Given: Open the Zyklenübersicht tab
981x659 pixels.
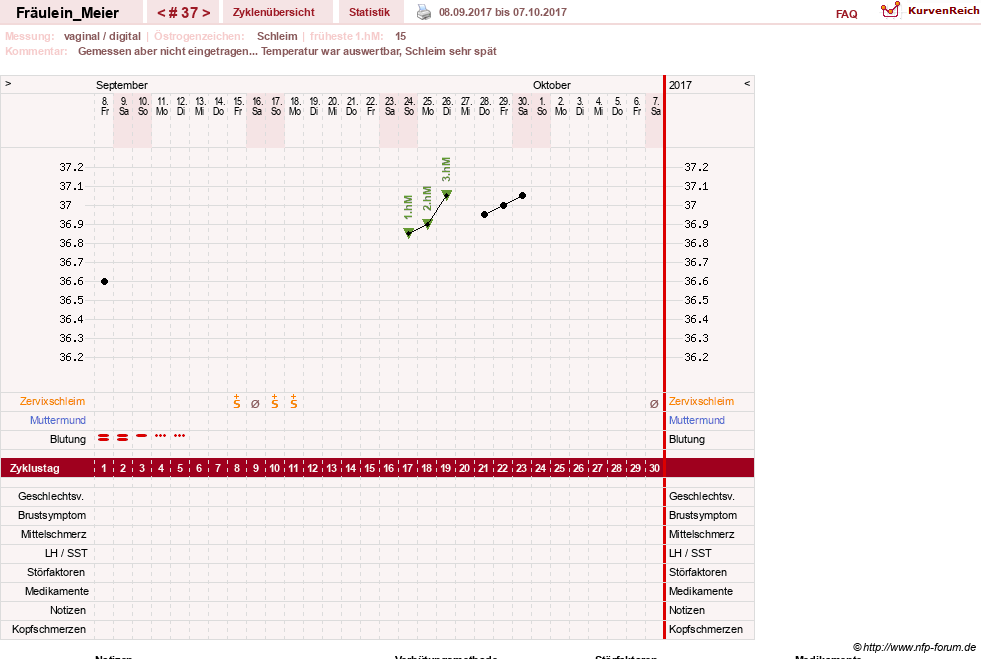Looking at the screenshot, I should tap(273, 12).
